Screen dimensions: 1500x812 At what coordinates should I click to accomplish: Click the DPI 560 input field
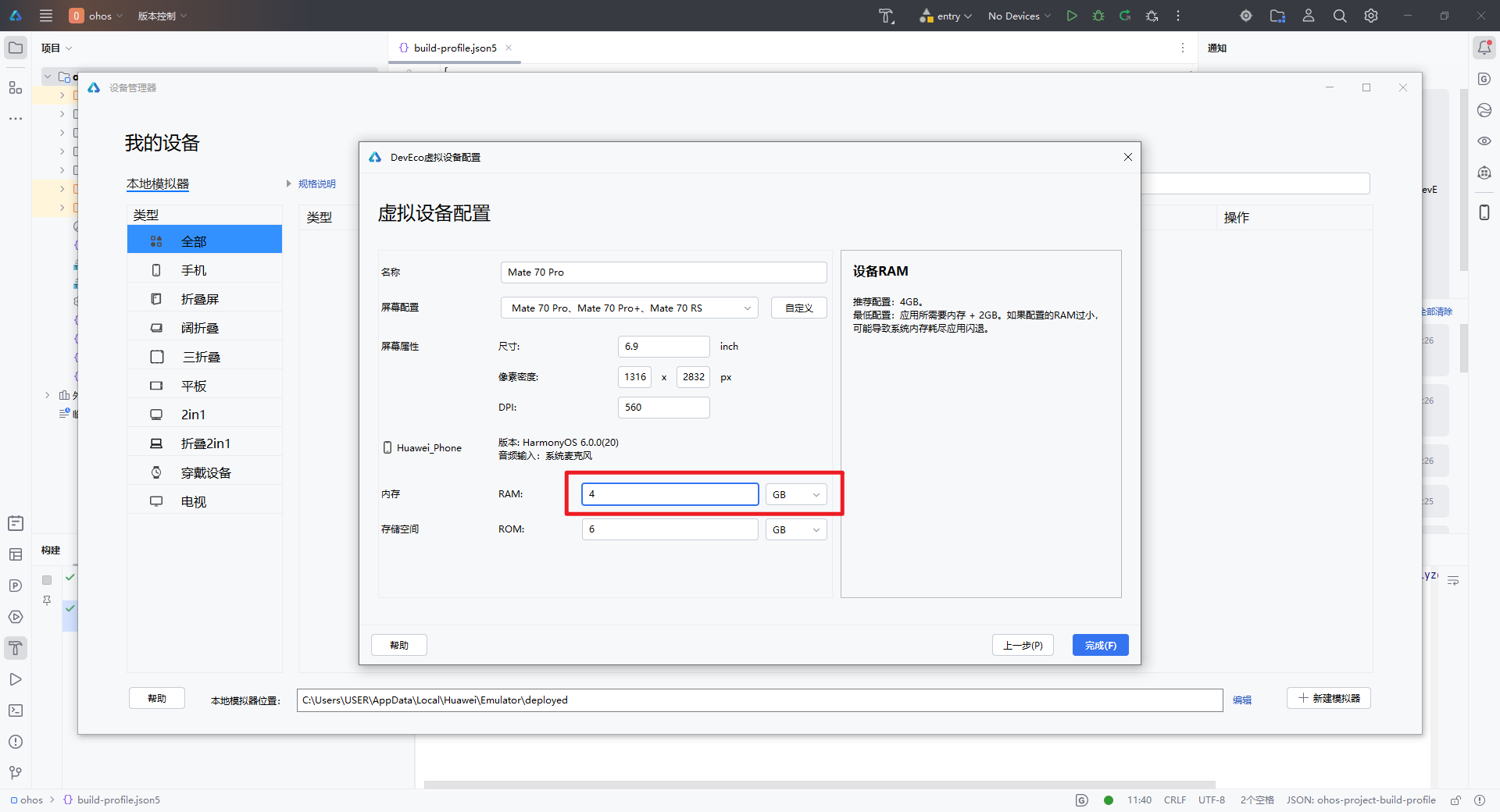coord(664,408)
